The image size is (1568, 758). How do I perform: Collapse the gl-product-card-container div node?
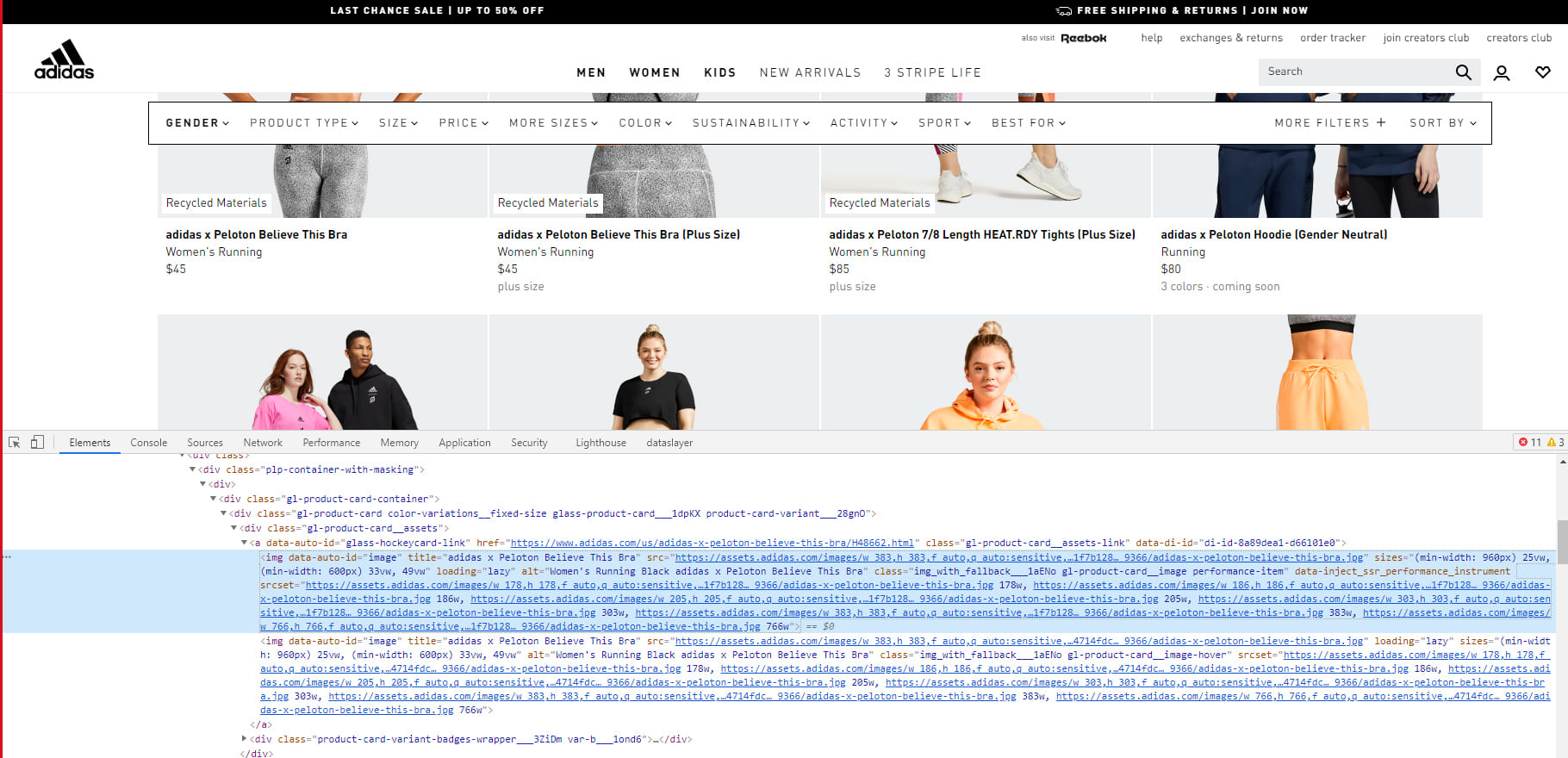point(213,499)
